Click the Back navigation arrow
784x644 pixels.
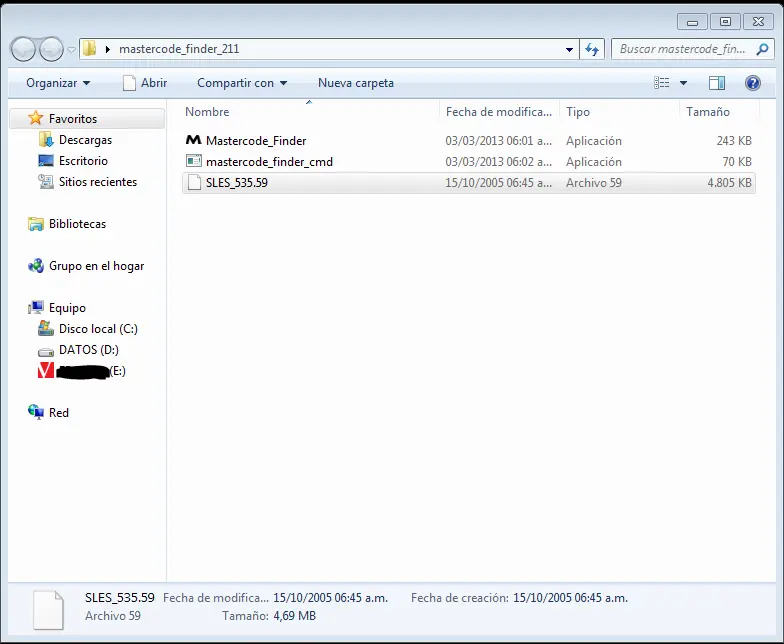point(23,50)
